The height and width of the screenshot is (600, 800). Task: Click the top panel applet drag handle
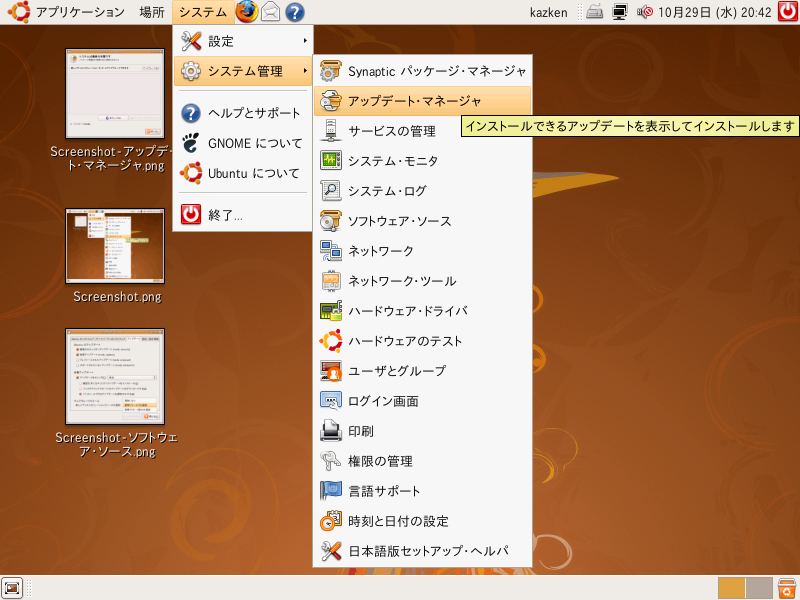tap(579, 12)
